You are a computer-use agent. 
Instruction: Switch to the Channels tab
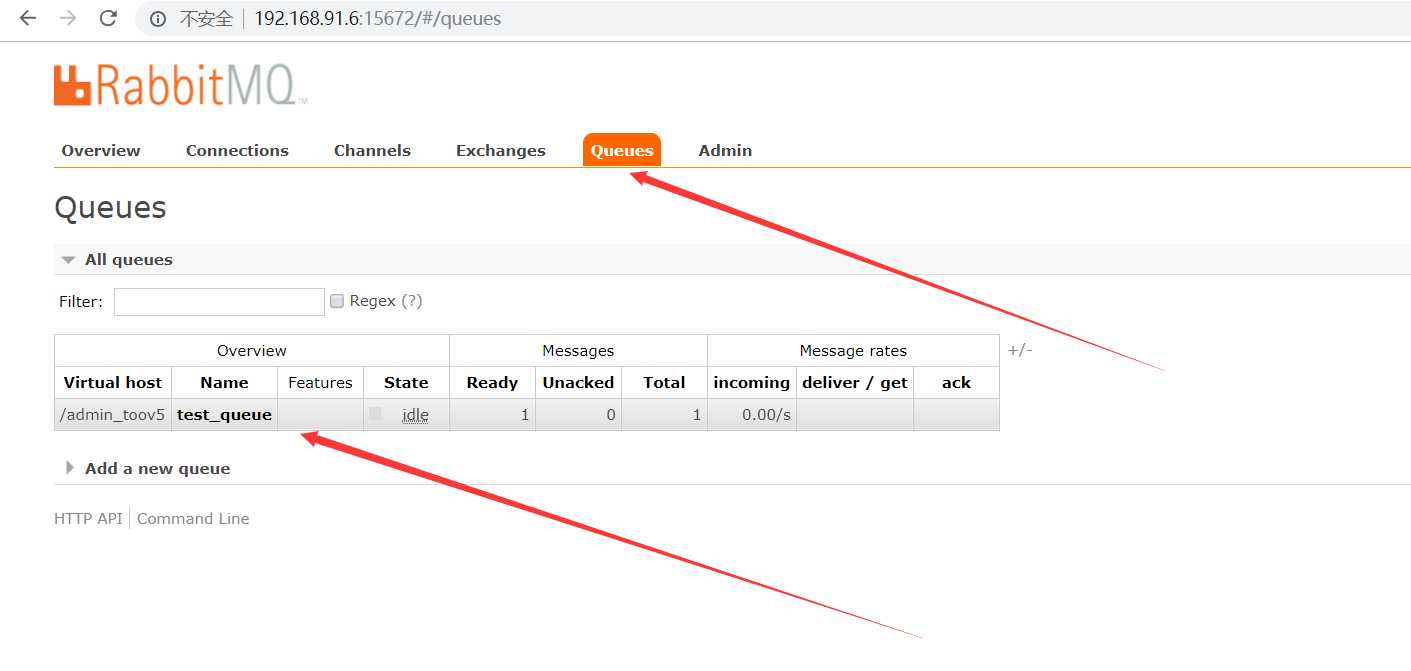(372, 150)
